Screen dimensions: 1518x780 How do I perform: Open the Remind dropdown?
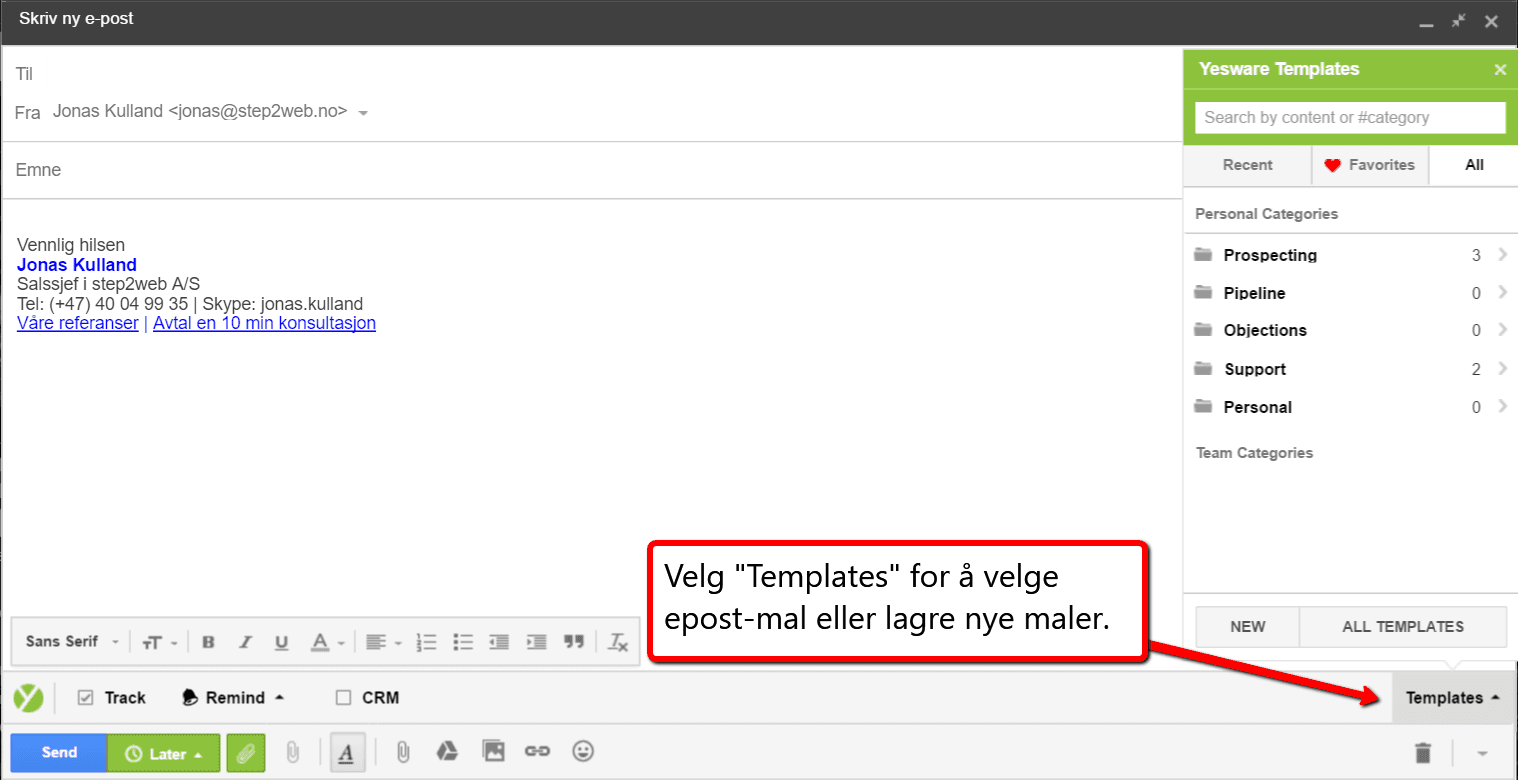pyautogui.click(x=231, y=698)
